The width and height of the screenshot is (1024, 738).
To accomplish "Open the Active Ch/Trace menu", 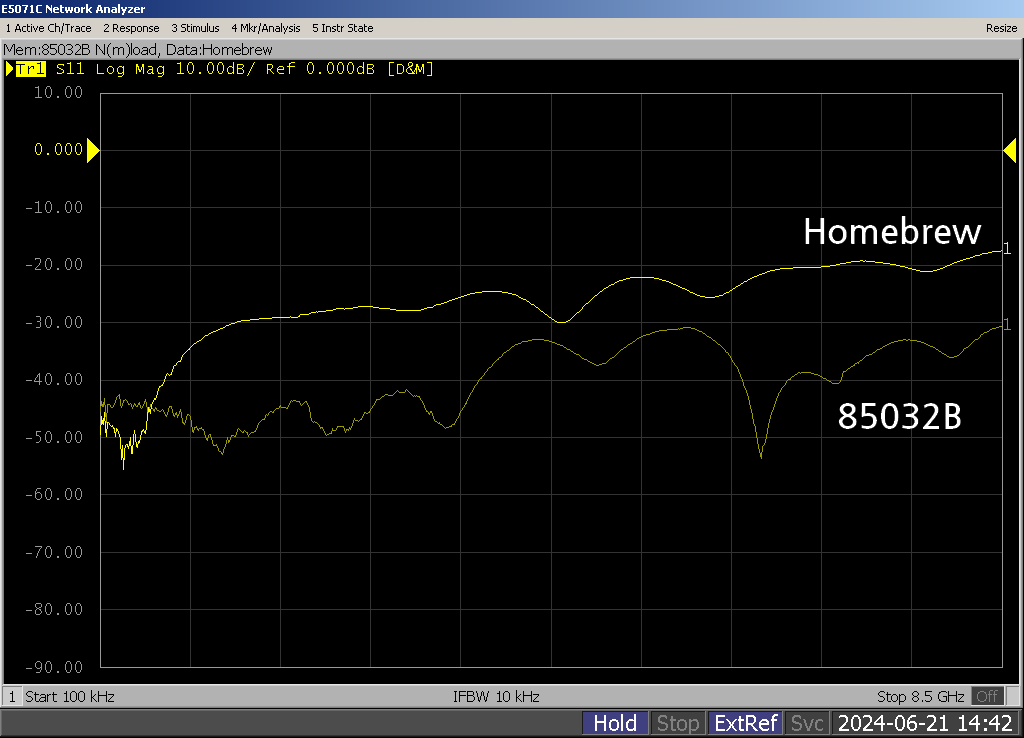I will pos(48,28).
